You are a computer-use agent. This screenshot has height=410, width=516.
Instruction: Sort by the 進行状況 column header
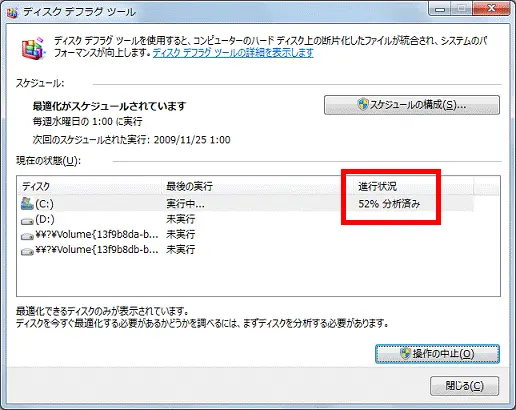(413, 186)
